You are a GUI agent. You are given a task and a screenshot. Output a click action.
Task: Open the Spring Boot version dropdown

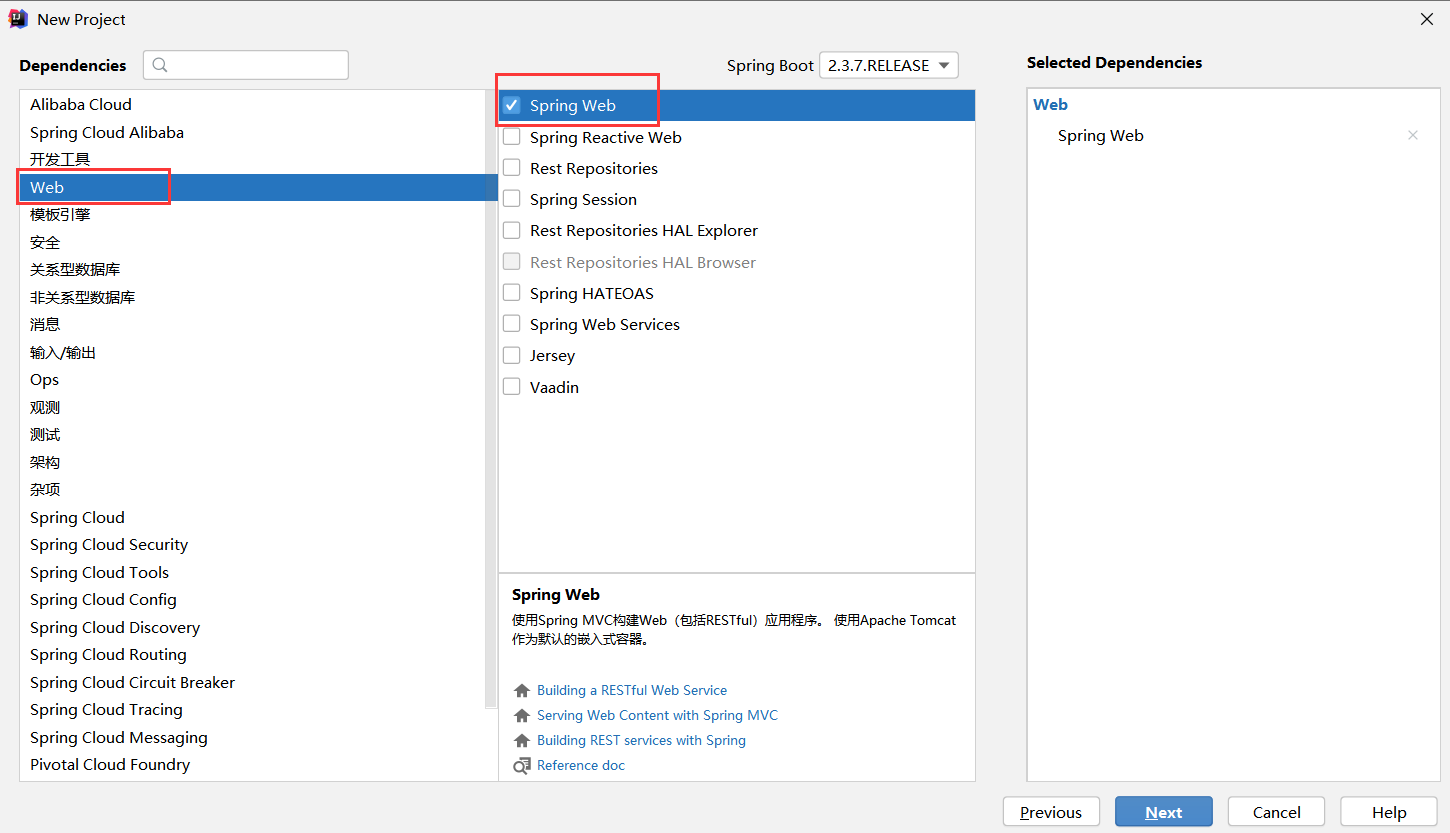[x=889, y=65]
